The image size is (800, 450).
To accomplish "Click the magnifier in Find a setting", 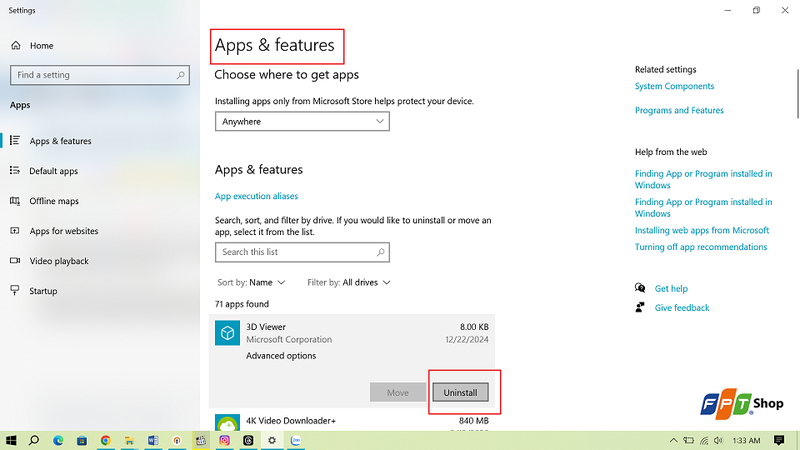I will tap(181, 75).
